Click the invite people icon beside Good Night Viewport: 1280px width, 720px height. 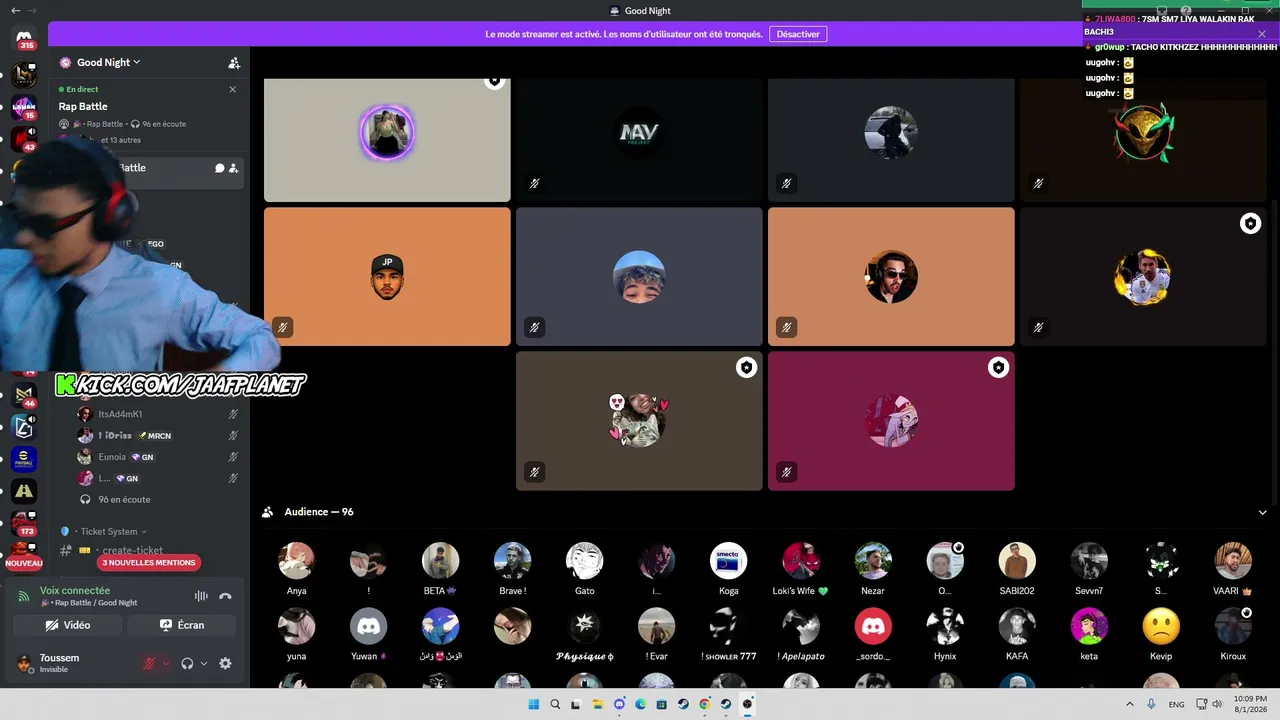tap(234, 63)
